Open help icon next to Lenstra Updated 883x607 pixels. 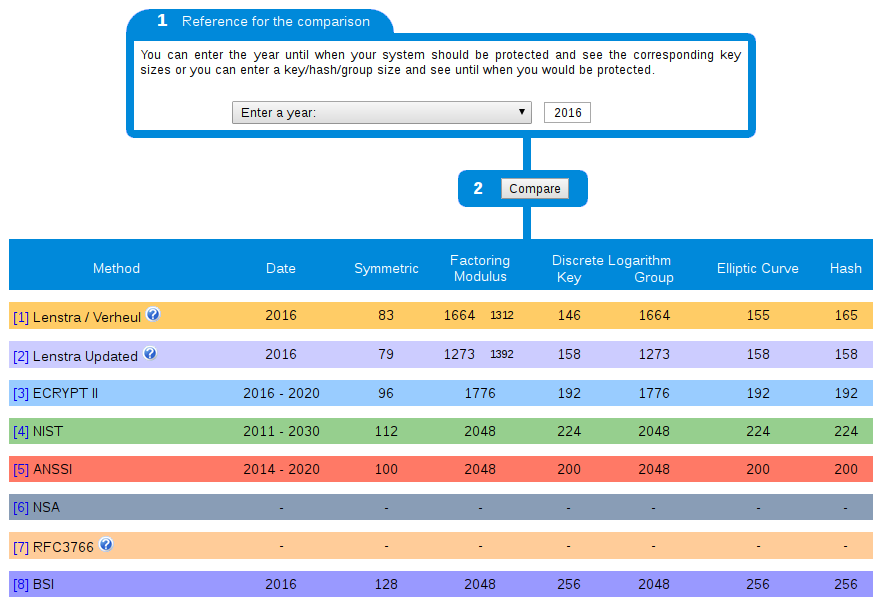point(150,354)
